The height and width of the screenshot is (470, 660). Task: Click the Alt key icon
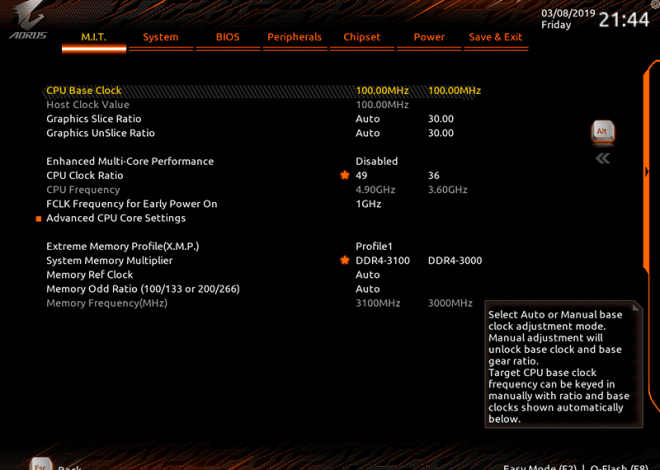602,133
